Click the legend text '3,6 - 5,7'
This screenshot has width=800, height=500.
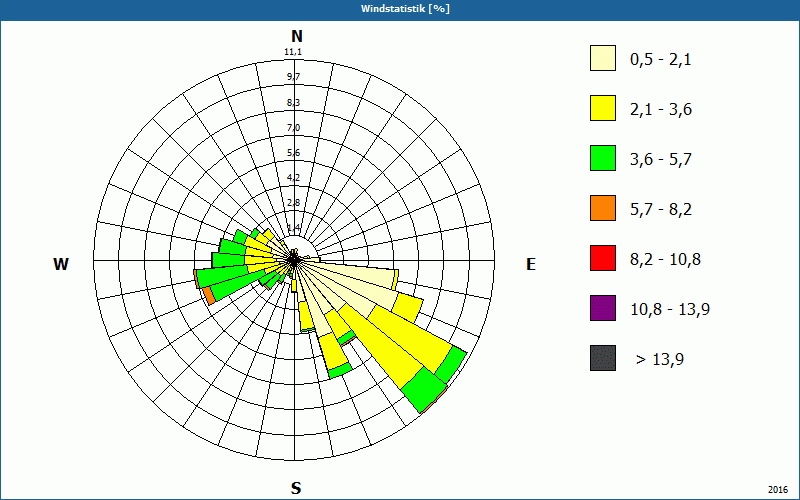[661, 160]
